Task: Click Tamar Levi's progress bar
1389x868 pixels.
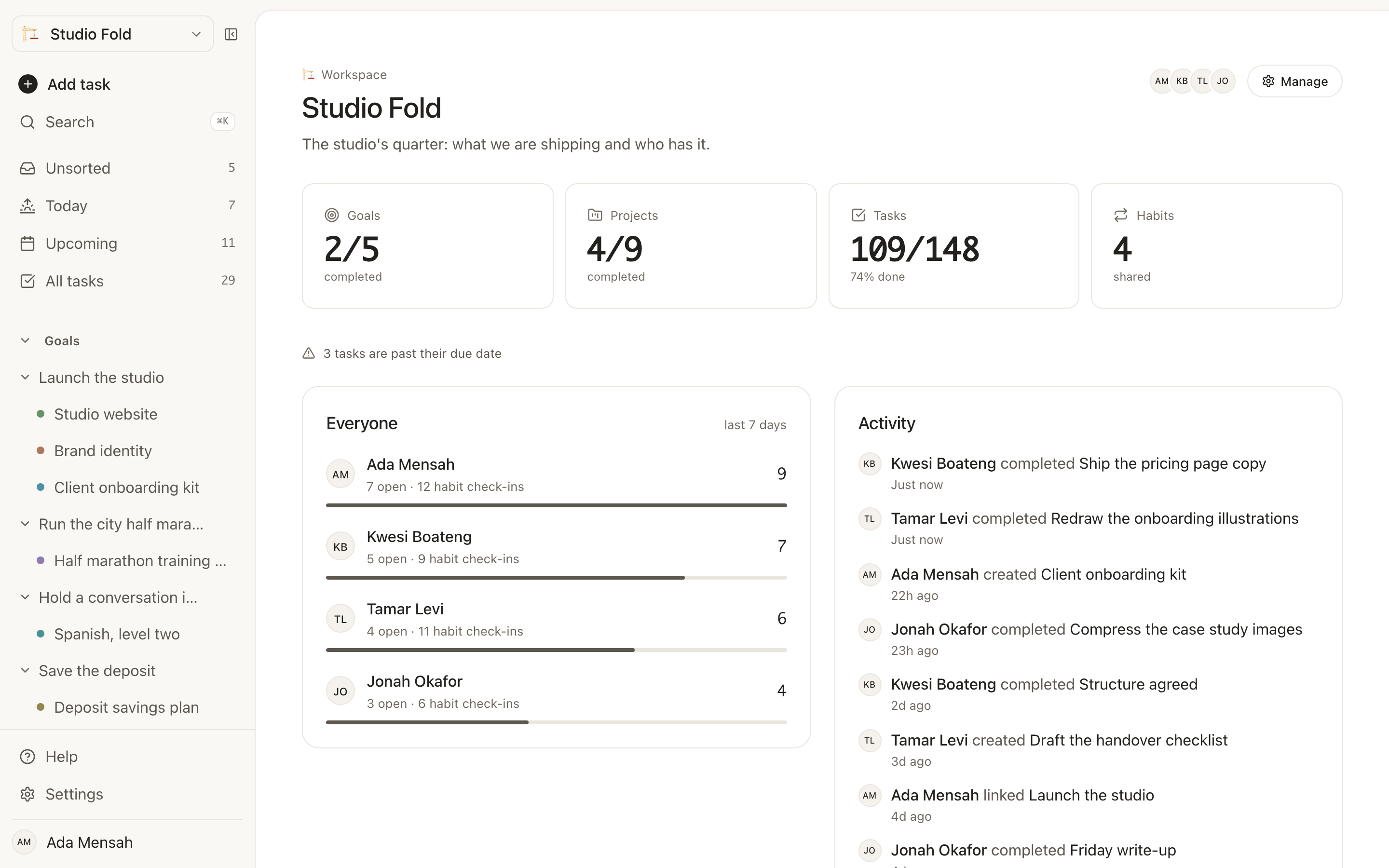Action: (x=556, y=650)
